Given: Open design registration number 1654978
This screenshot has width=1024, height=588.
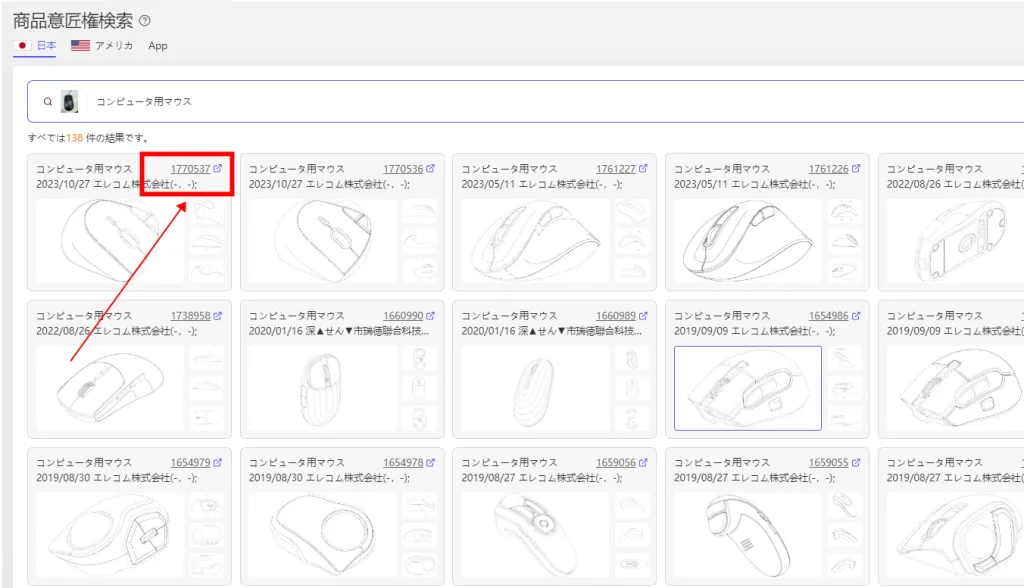Looking at the screenshot, I should pyautogui.click(x=403, y=463).
